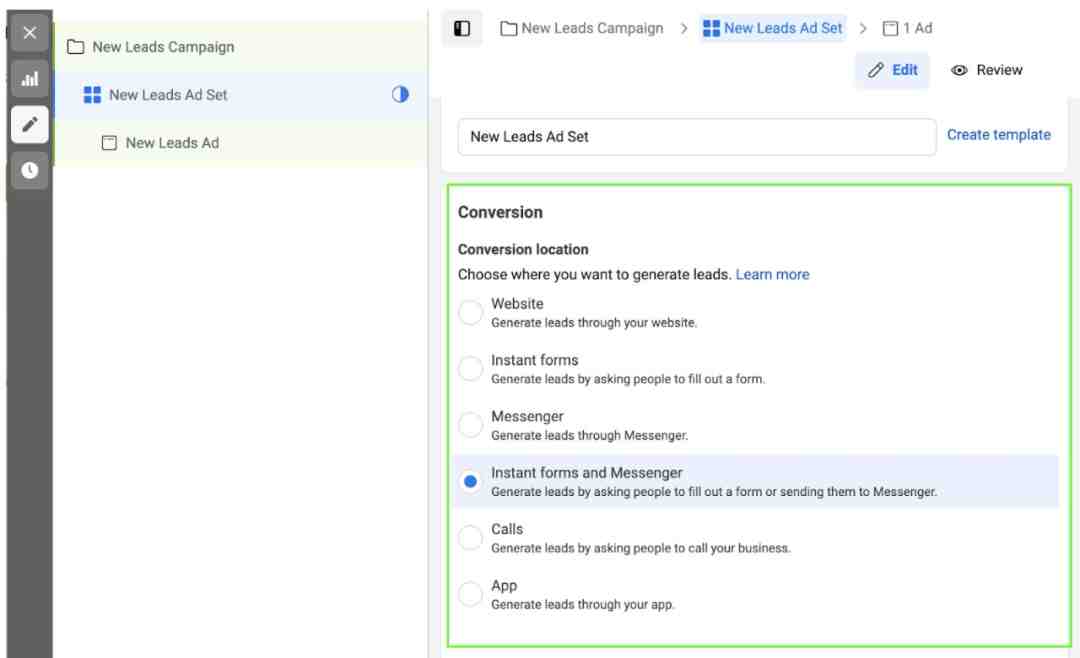Choose the Calls conversion location
Image resolution: width=1080 pixels, height=658 pixels.
[x=470, y=537]
